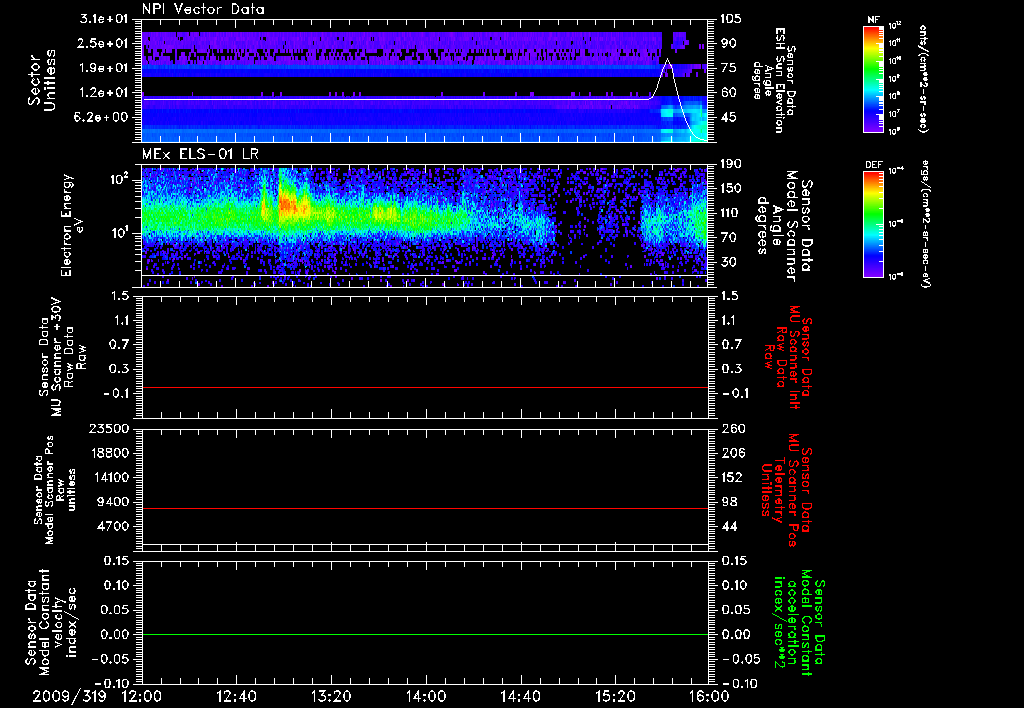Click the 110 scanner angle tick value
1024x708 pixels.
tap(730, 213)
